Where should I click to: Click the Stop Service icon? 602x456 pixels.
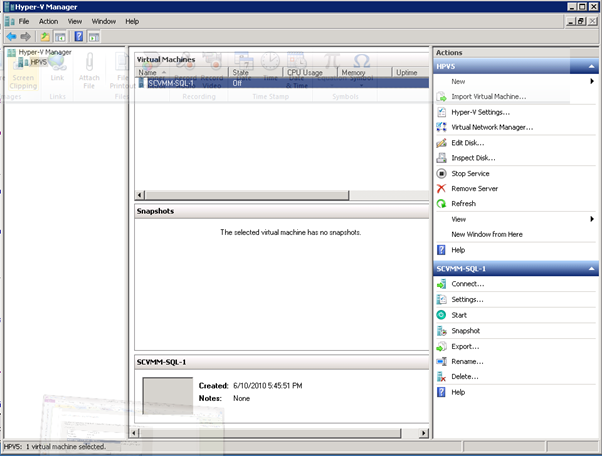click(x=442, y=173)
